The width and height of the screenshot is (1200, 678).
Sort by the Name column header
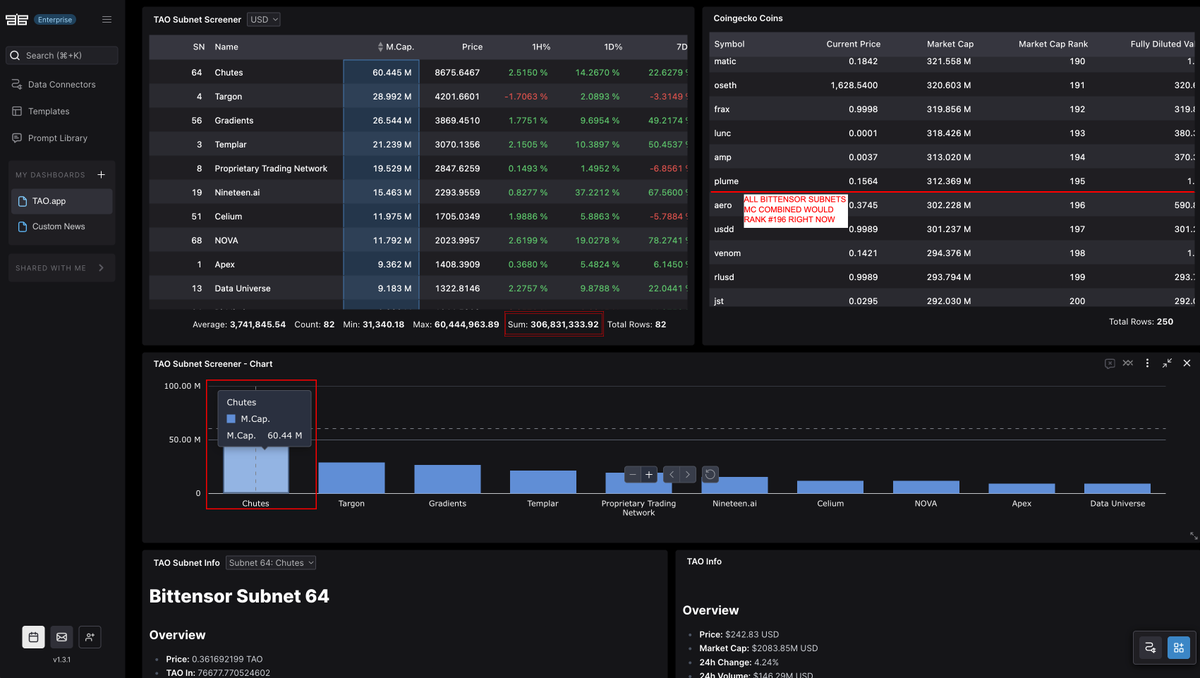point(227,47)
